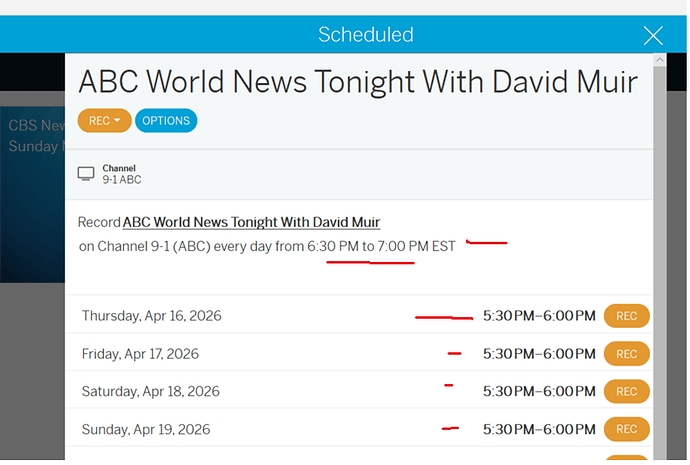
Task: Select the 'Friday, Apr 17, 2026' text
Action: tap(140, 354)
